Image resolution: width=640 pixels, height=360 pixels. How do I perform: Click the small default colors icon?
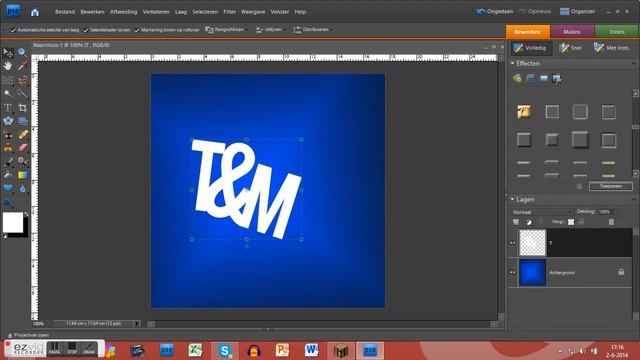pyautogui.click(x=5, y=236)
